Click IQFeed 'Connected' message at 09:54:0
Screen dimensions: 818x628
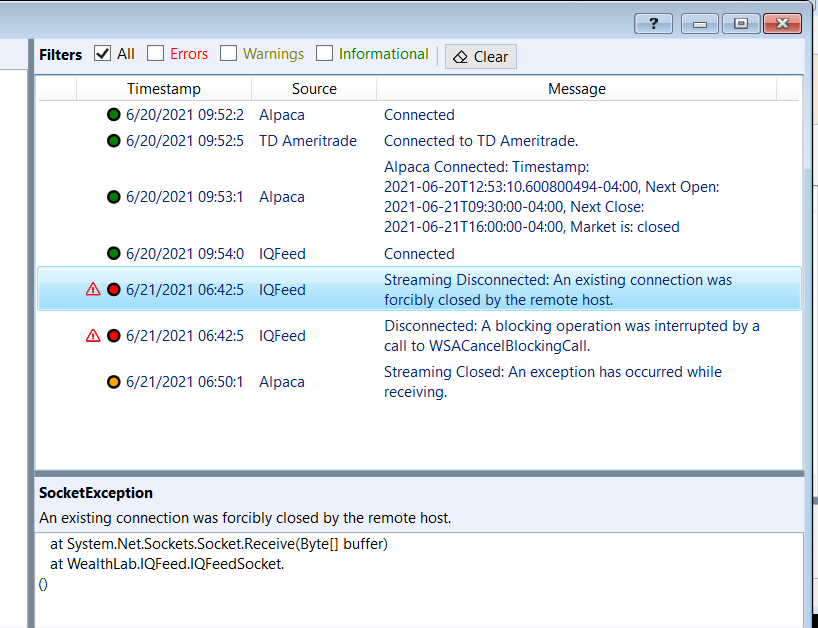(x=419, y=254)
